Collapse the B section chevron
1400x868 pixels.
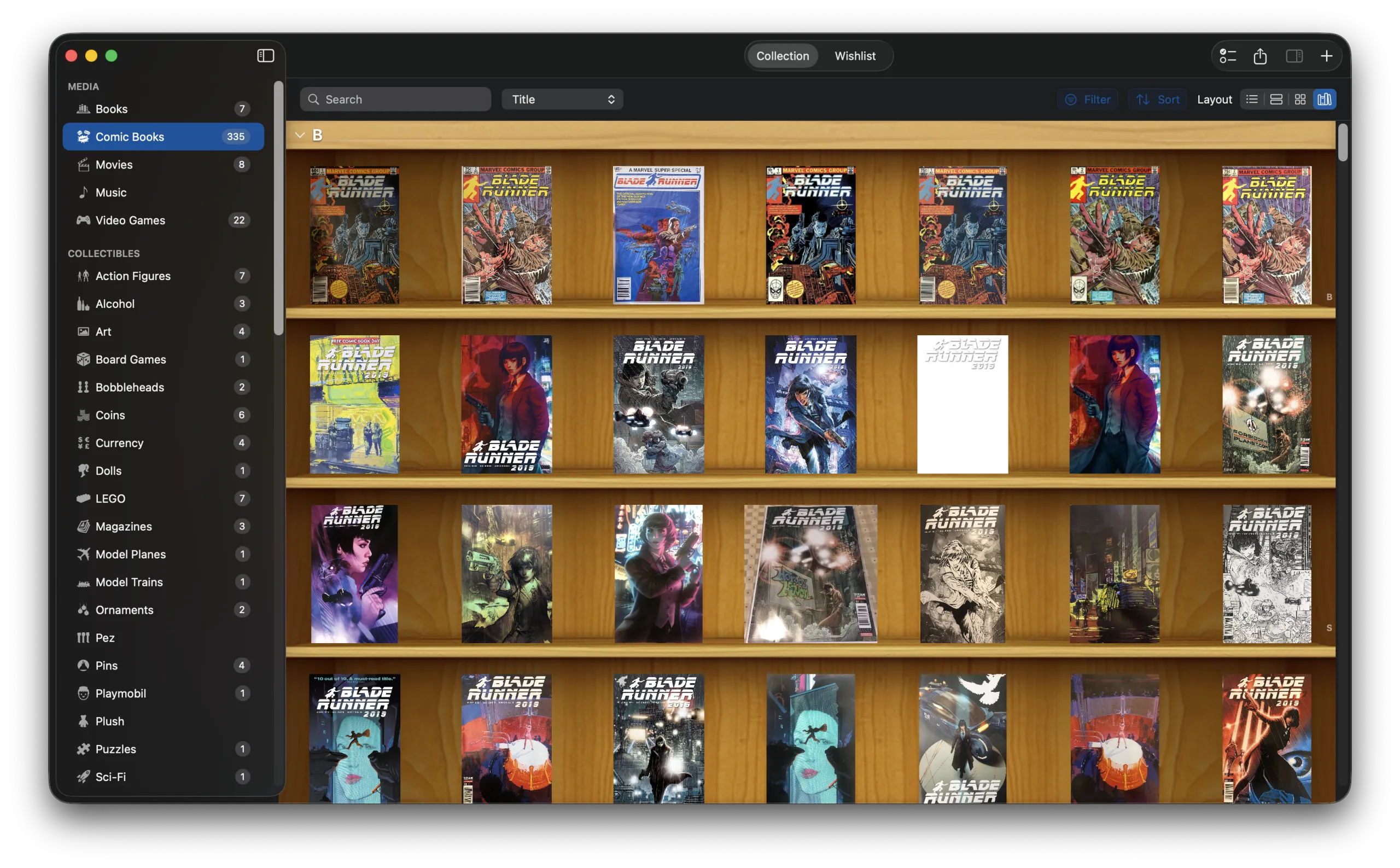tap(300, 135)
